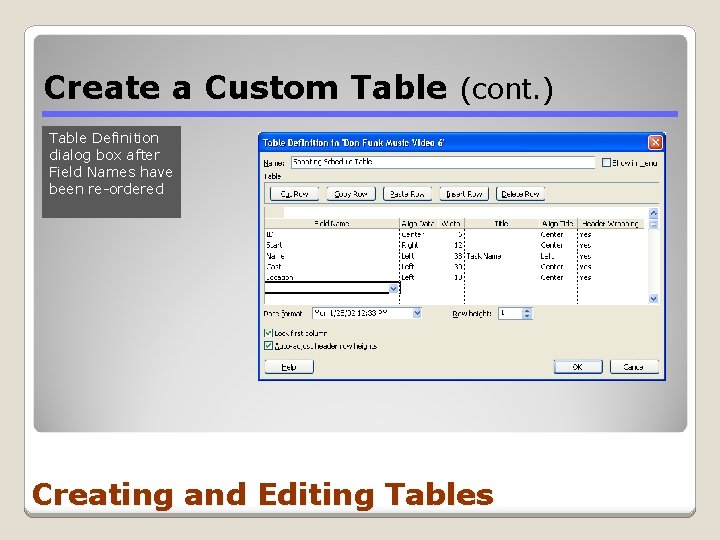Click the Delete Row button
The image size is (720, 540).
tap(520, 194)
